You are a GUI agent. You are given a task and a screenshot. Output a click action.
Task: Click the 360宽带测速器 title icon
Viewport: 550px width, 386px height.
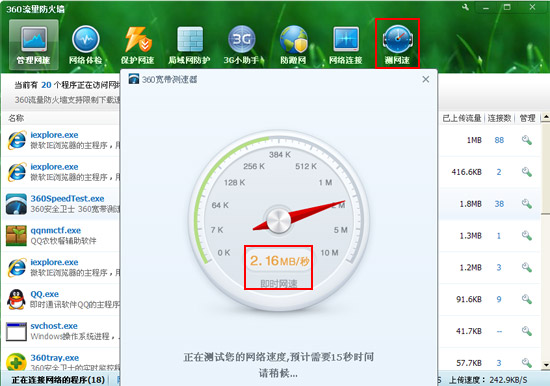click(x=134, y=79)
